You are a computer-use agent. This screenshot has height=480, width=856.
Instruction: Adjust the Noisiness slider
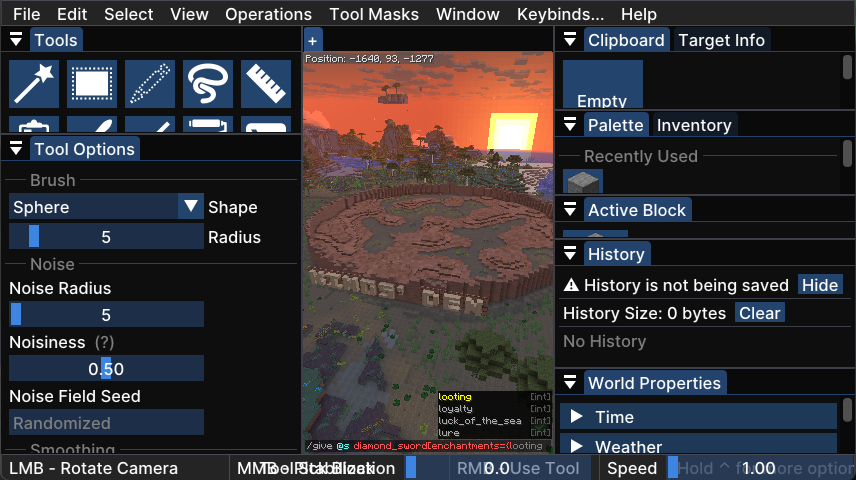106,369
